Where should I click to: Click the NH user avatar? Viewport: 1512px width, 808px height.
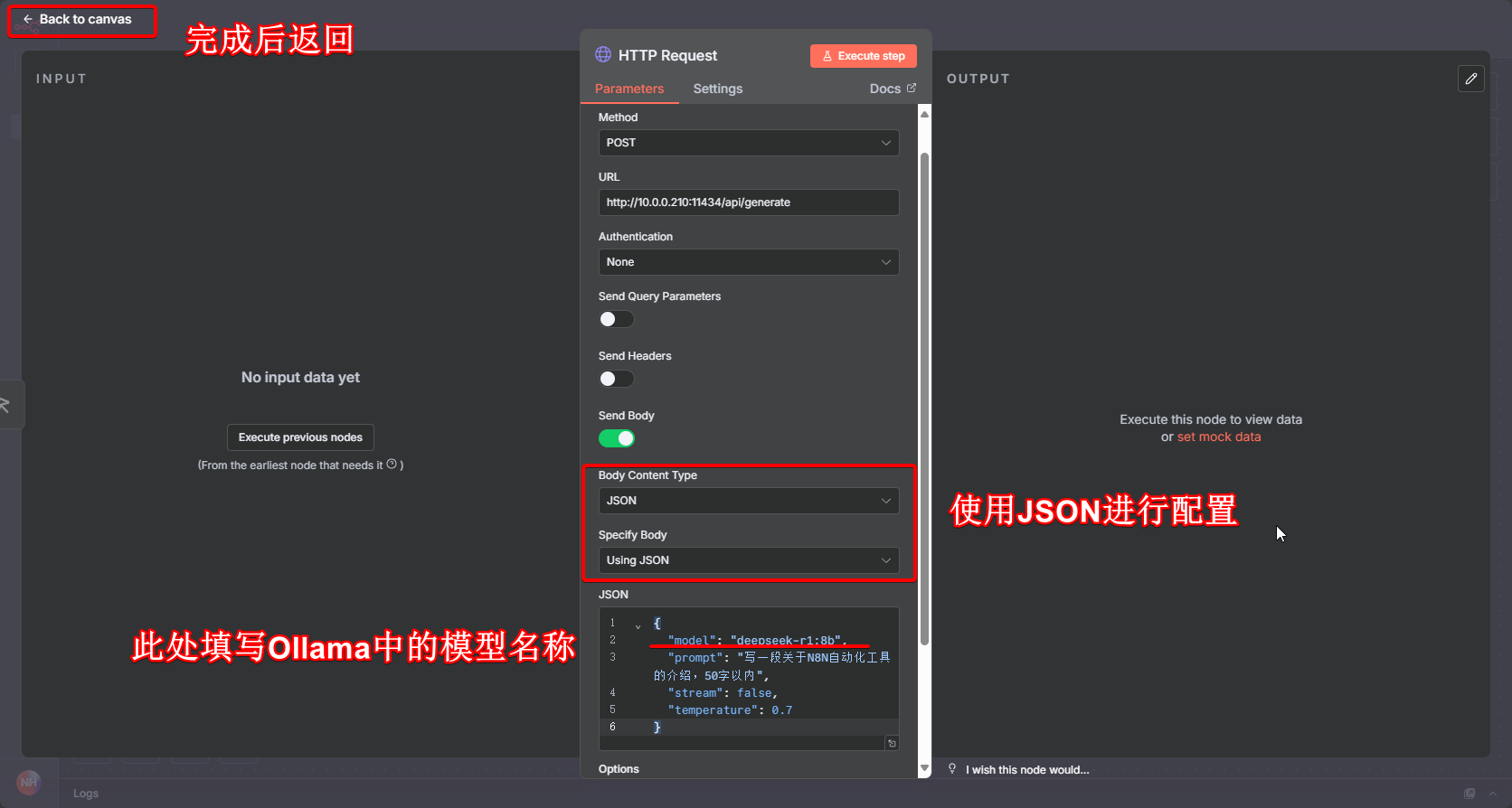tap(29, 782)
